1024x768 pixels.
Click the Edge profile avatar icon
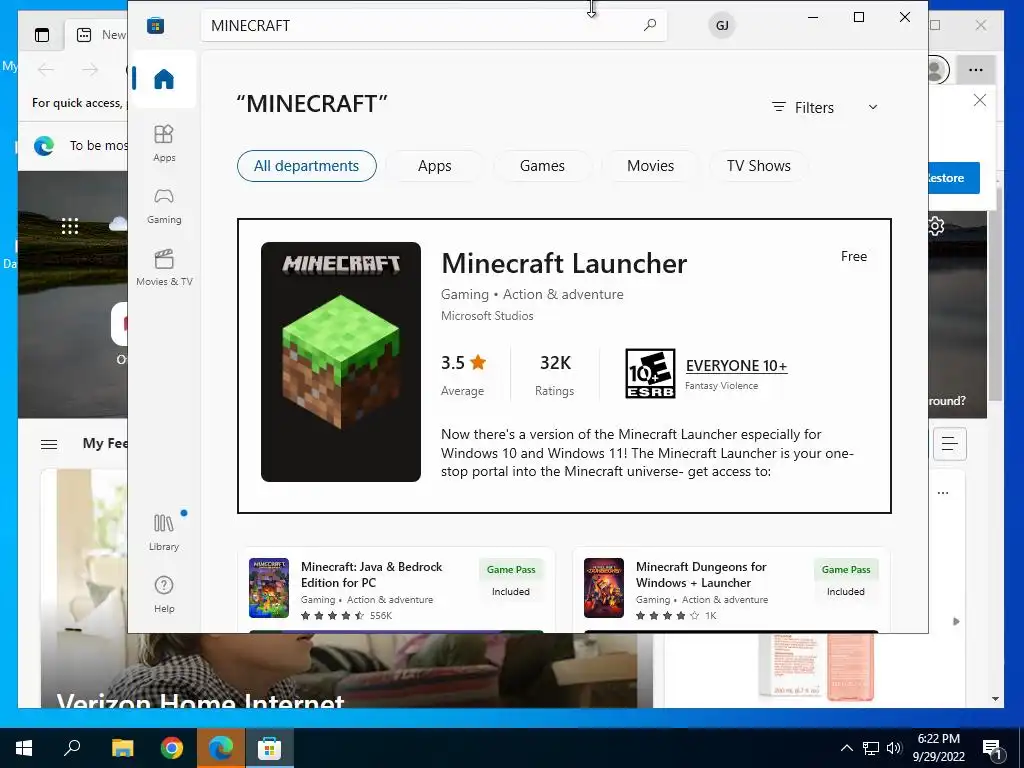(937, 70)
